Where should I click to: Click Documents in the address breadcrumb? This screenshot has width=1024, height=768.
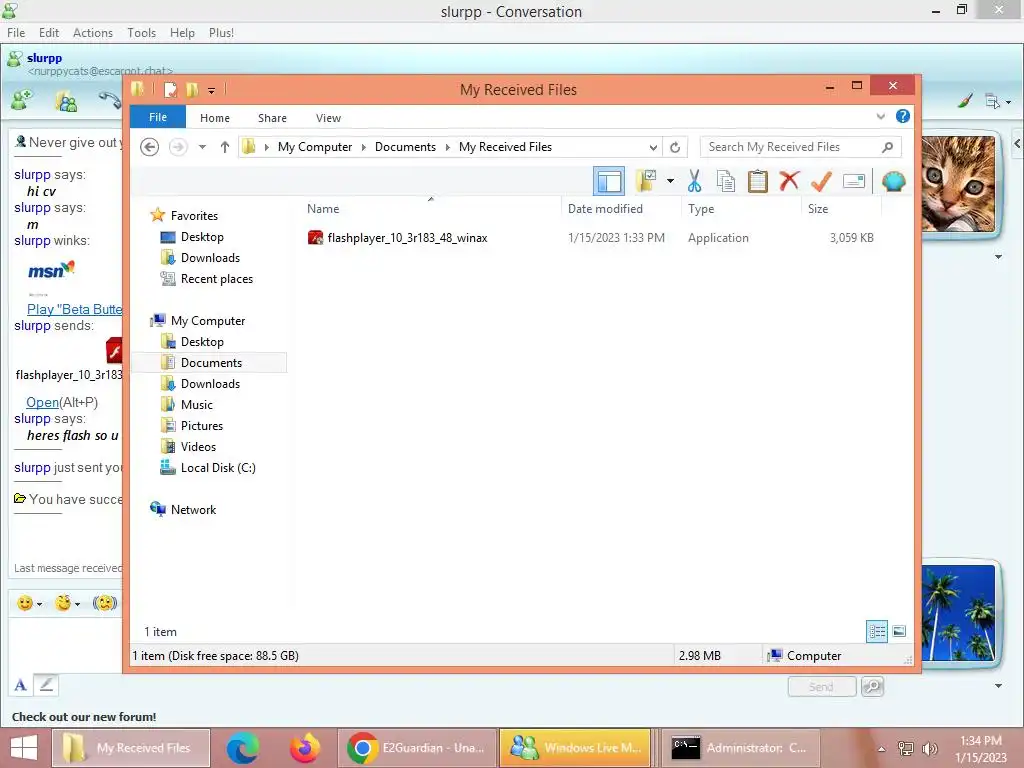pyautogui.click(x=405, y=147)
